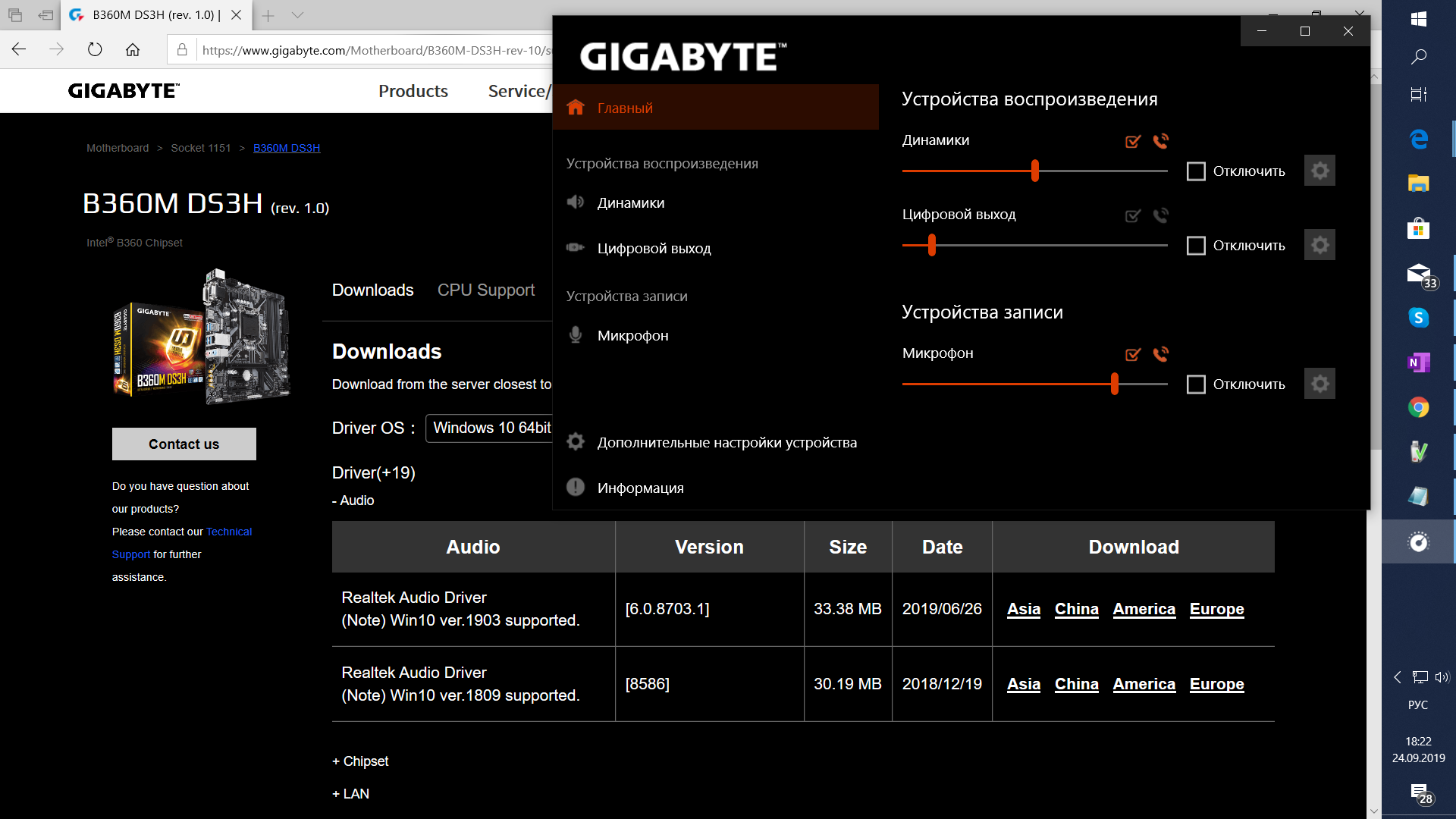The image size is (1456, 819).
Task: Click browser refresh icon
Action: 95,50
